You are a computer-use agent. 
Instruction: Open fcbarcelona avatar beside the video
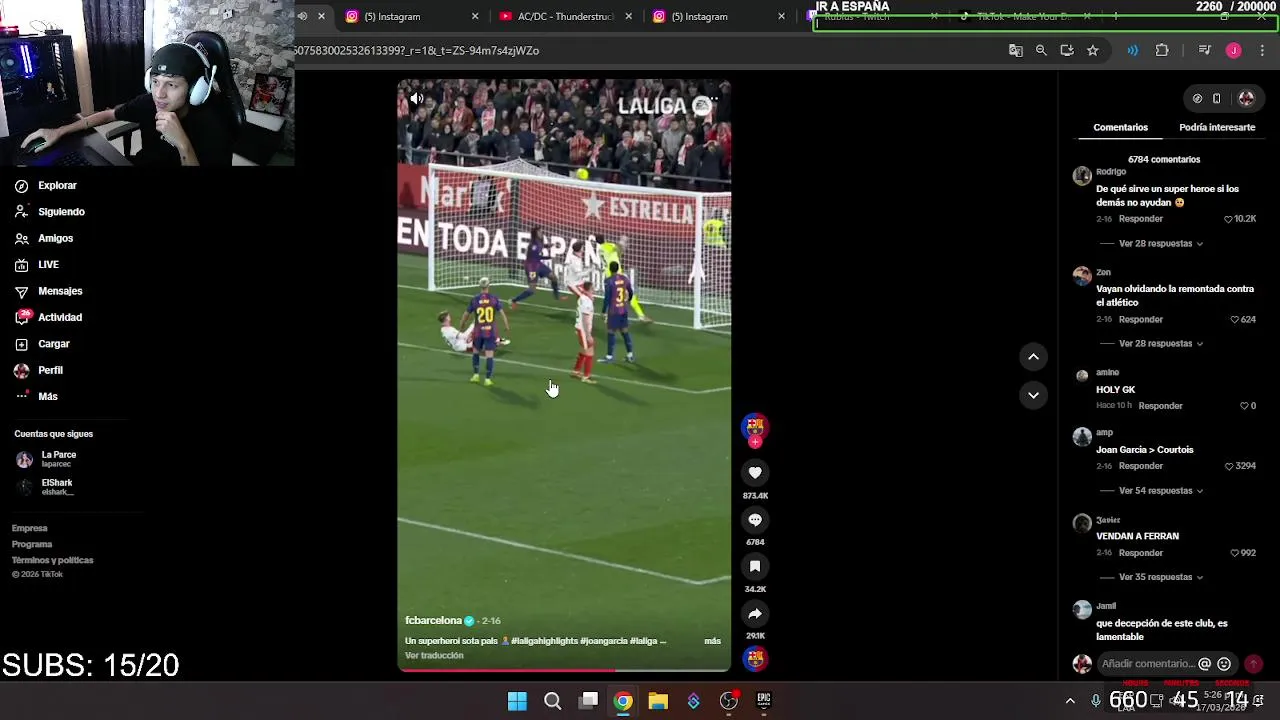tap(755, 428)
